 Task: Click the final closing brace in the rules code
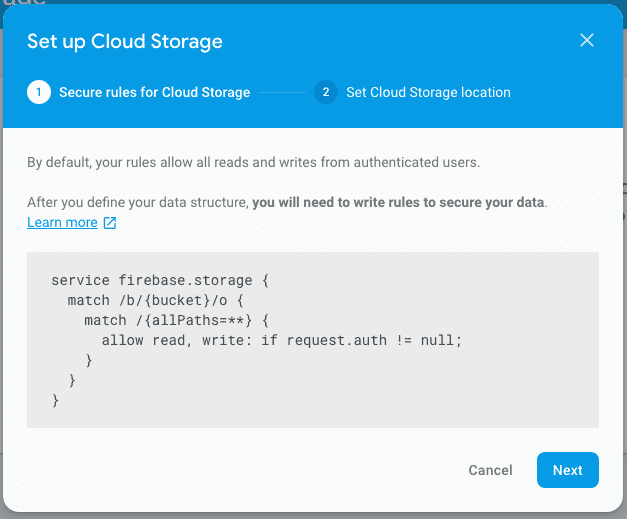[x=55, y=400]
